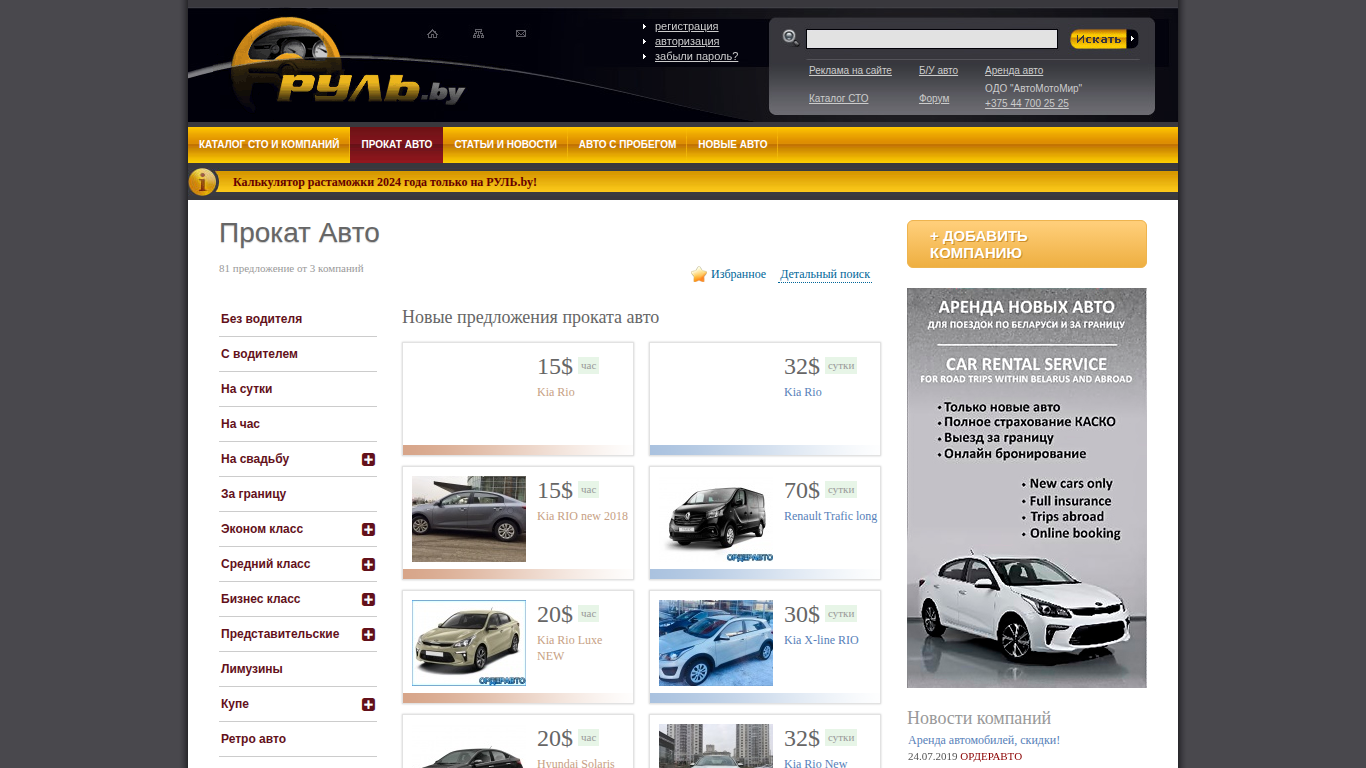Select Без водителя in the sidebar
The height and width of the screenshot is (768, 1366).
(261, 319)
